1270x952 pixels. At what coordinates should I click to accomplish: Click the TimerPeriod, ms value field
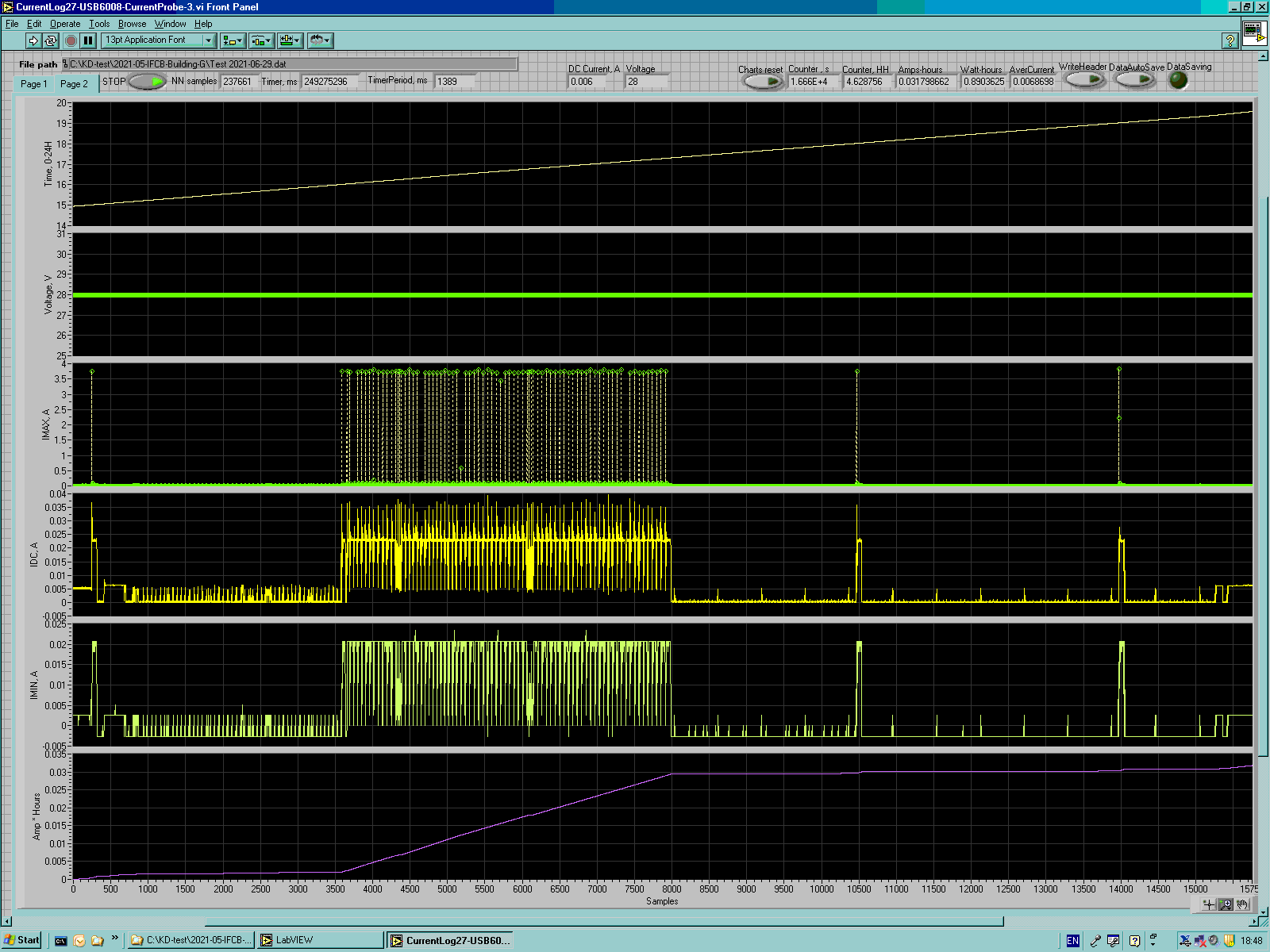(x=456, y=81)
